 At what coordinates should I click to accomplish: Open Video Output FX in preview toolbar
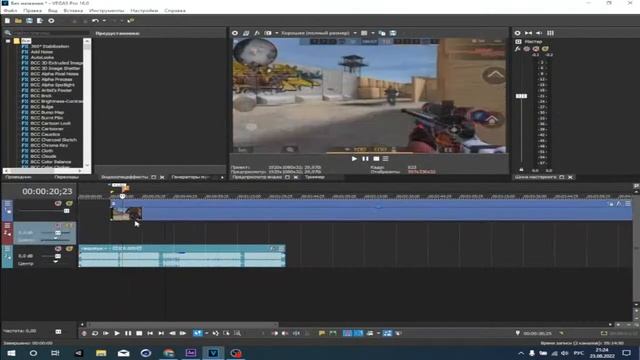click(x=257, y=33)
